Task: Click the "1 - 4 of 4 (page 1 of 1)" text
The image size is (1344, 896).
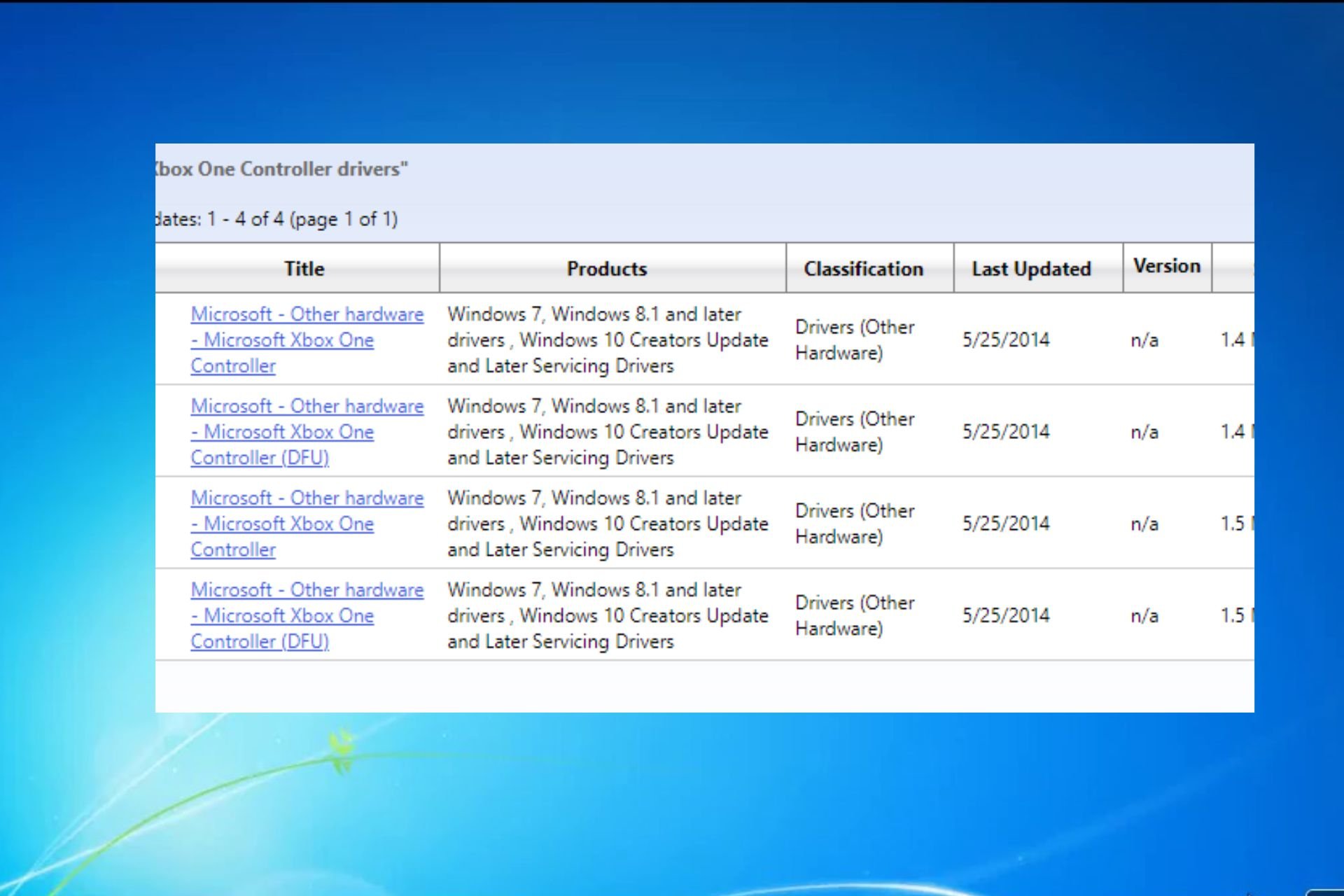Action: 302,219
